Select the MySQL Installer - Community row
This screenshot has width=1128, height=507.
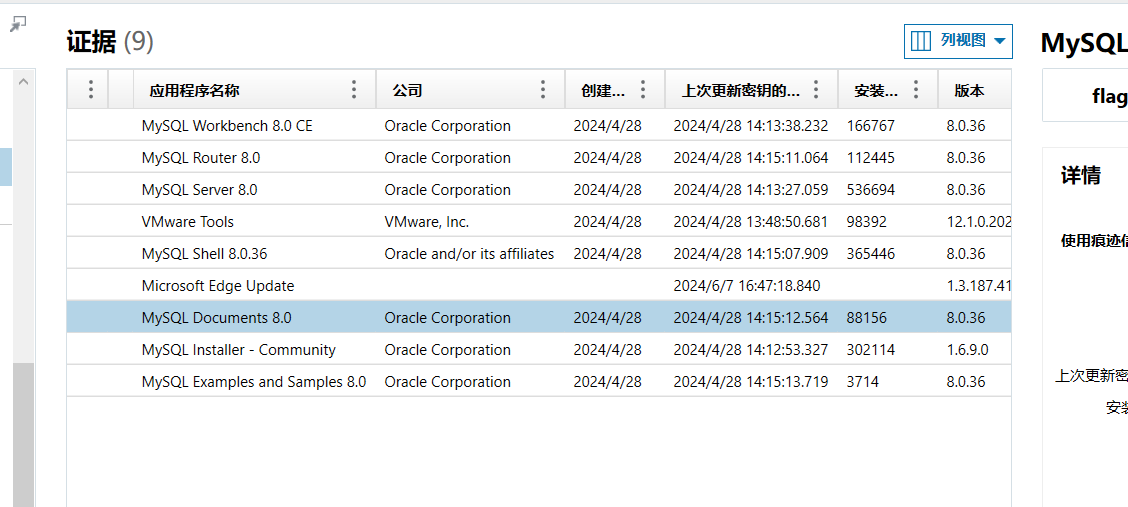539,350
